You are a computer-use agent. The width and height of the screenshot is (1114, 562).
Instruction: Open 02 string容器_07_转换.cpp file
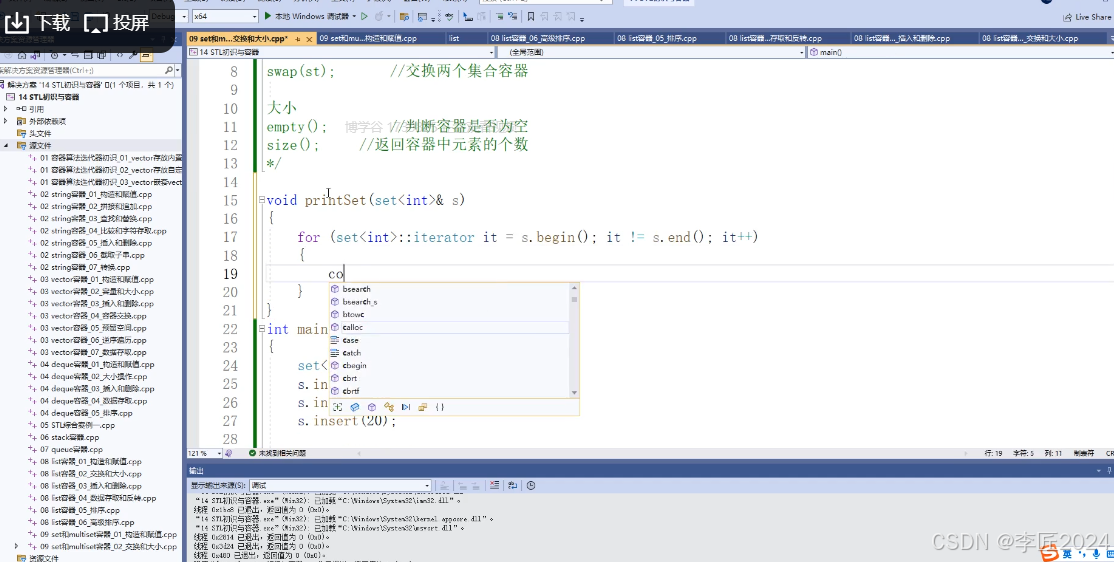85,267
